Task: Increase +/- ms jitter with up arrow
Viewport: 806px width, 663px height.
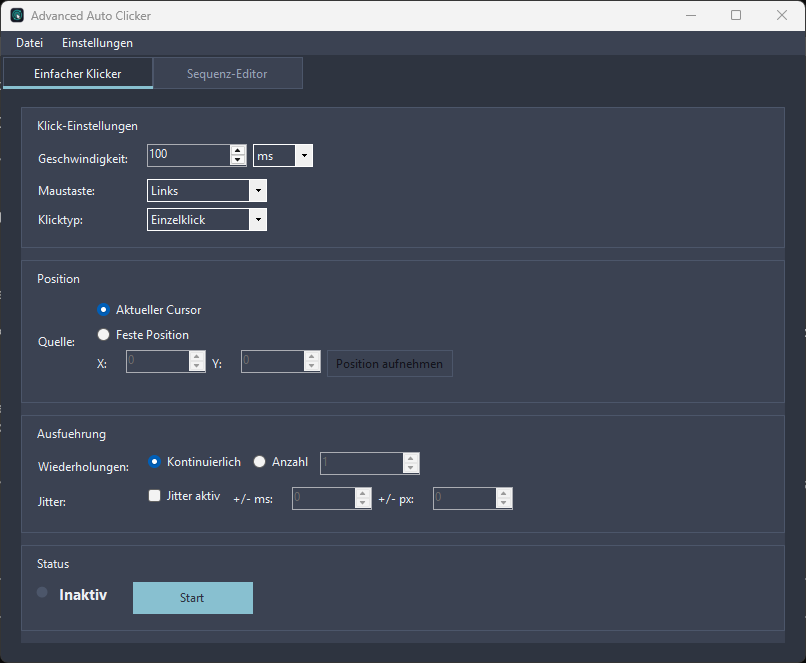Action: point(362,494)
